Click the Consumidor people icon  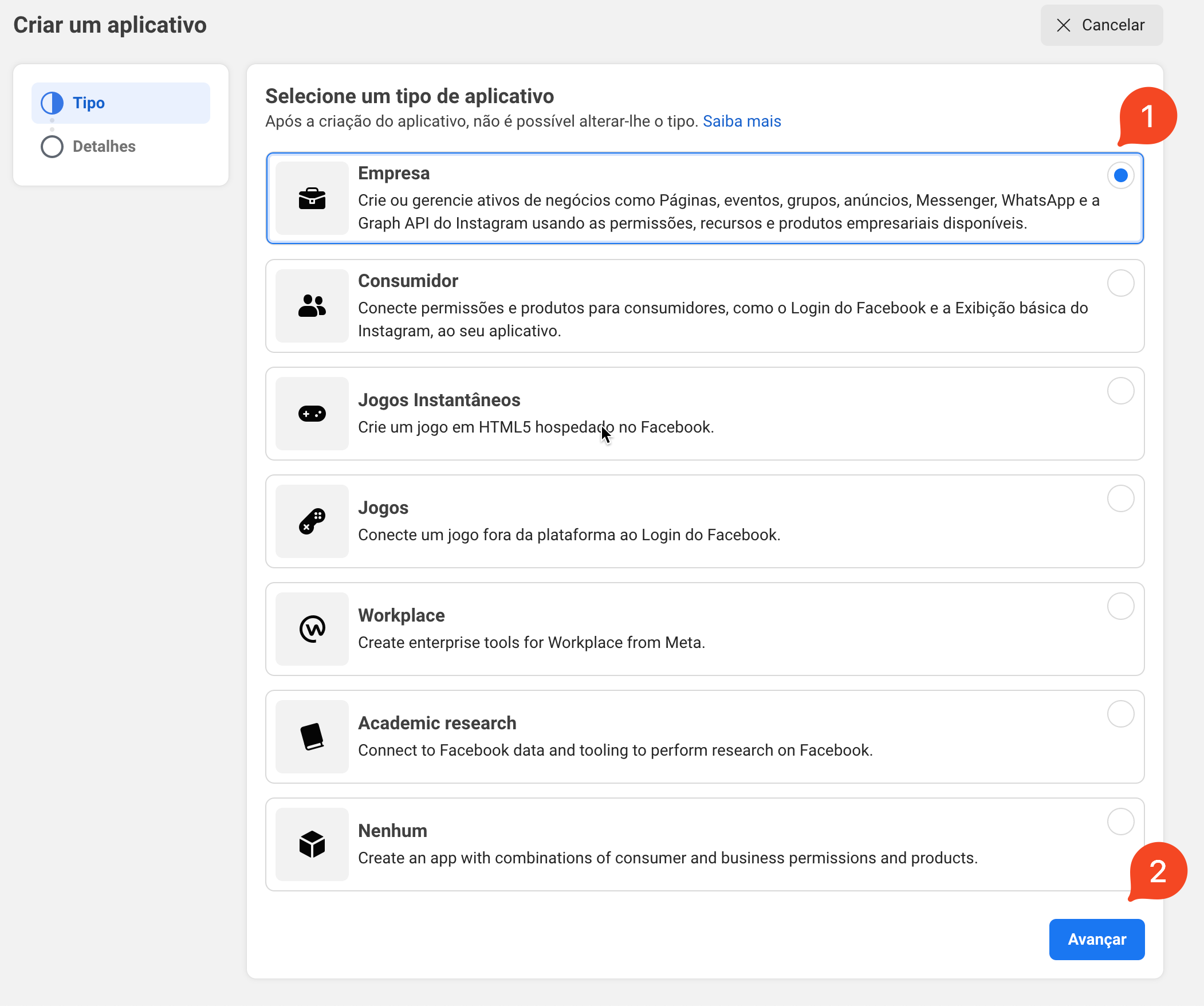[312, 306]
